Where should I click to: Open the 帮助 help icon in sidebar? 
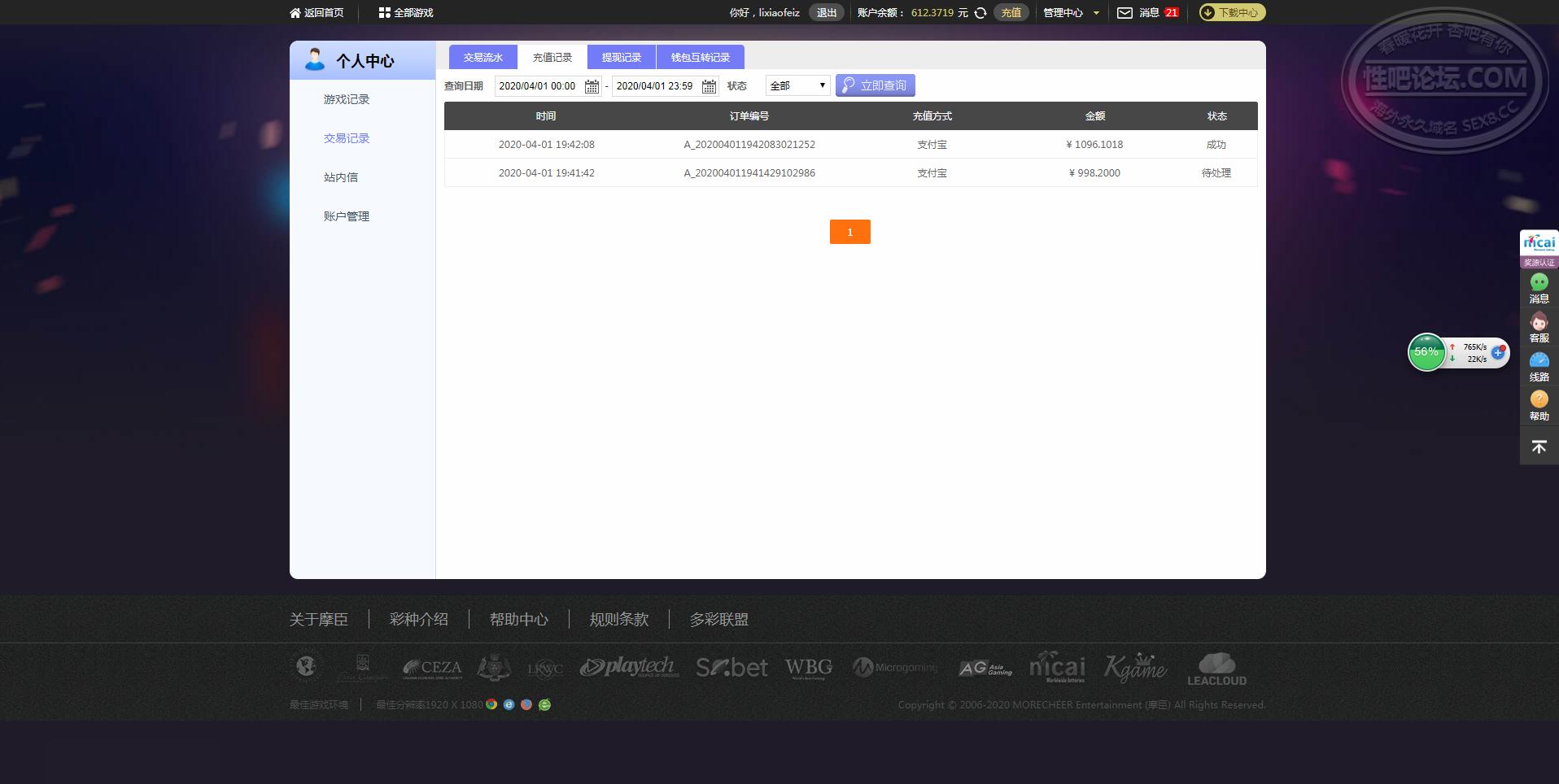(x=1538, y=399)
